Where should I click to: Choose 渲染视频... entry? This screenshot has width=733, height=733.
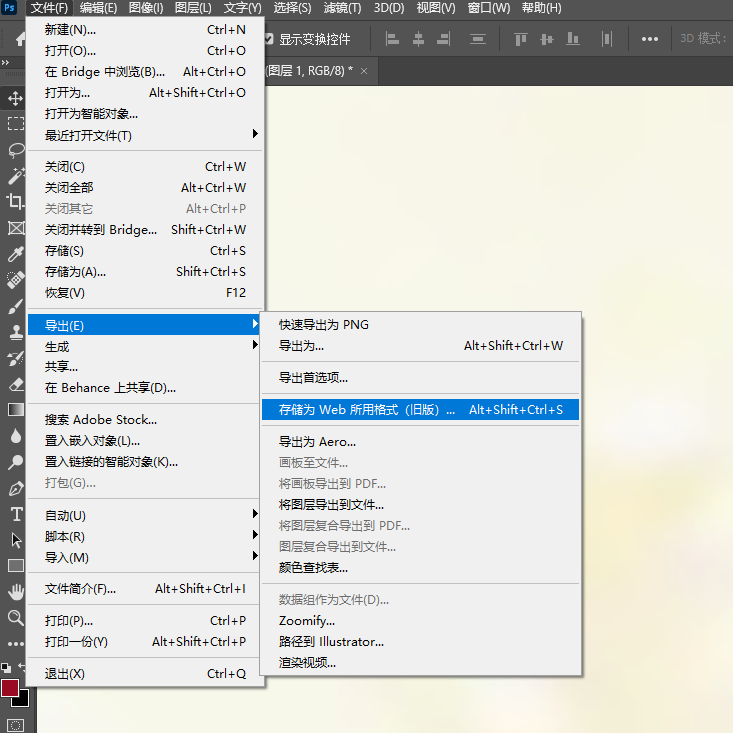420,662
